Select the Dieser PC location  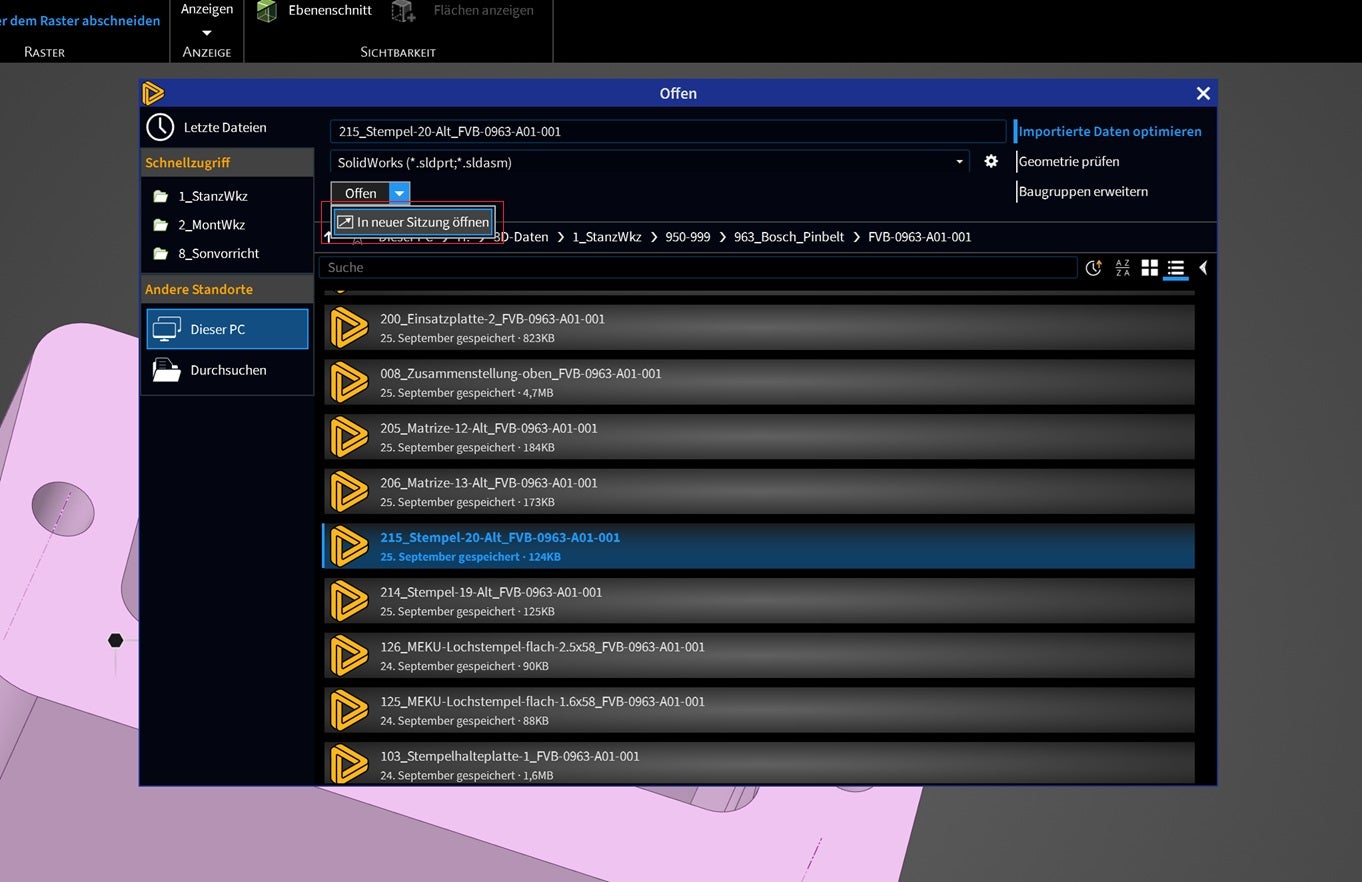tap(227, 329)
